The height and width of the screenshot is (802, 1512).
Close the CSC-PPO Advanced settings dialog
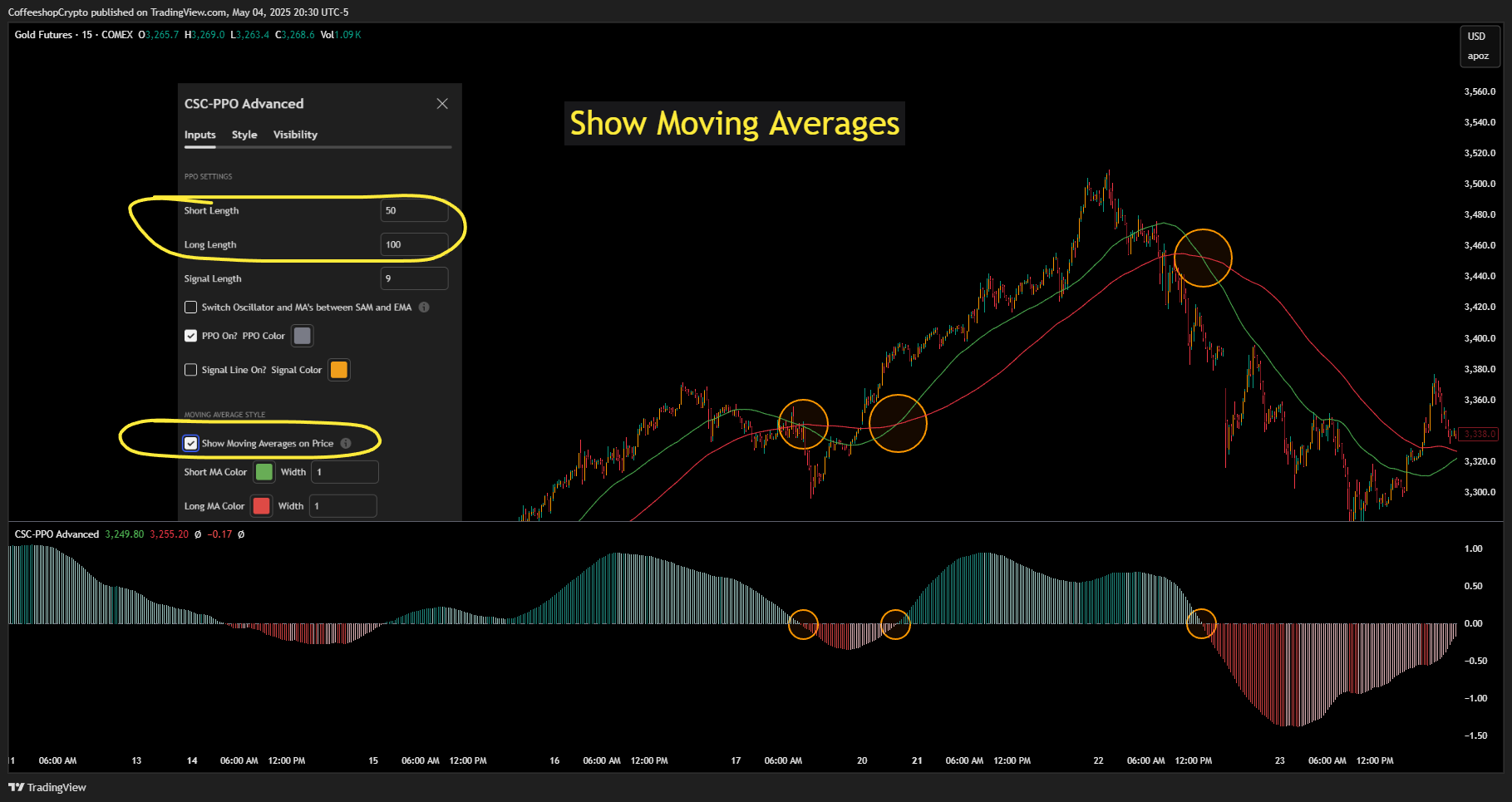pyautogui.click(x=442, y=104)
